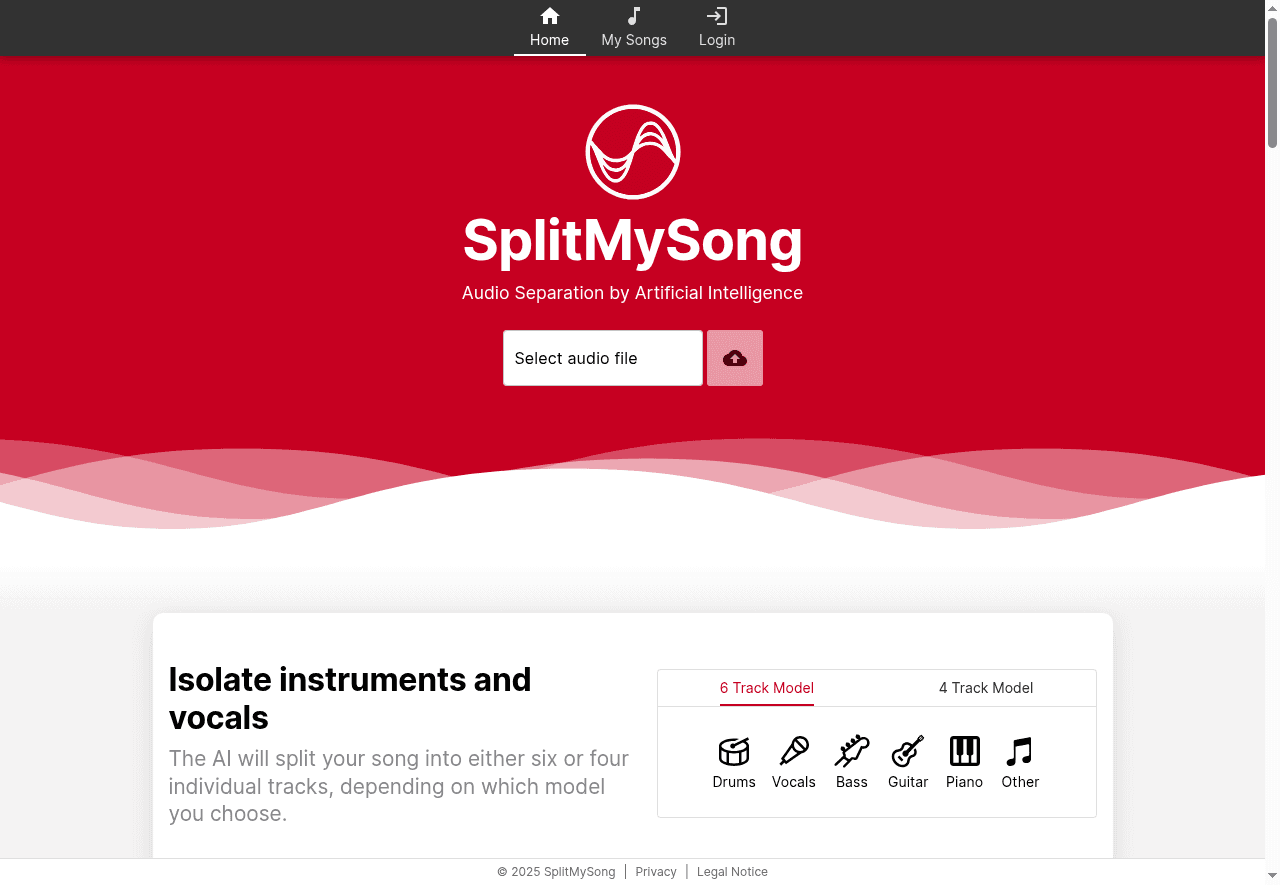Click the Audio Separation tagline text
1280x885 pixels.
tap(632, 293)
